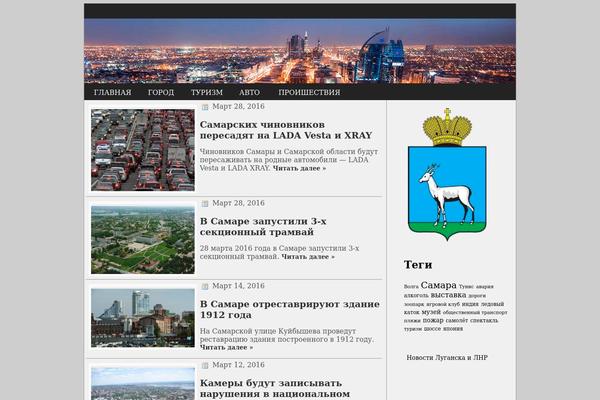This screenshot has height=400, width=600.
Task: Open headline Камеры будут записывать нарушения
Action: click(275, 389)
